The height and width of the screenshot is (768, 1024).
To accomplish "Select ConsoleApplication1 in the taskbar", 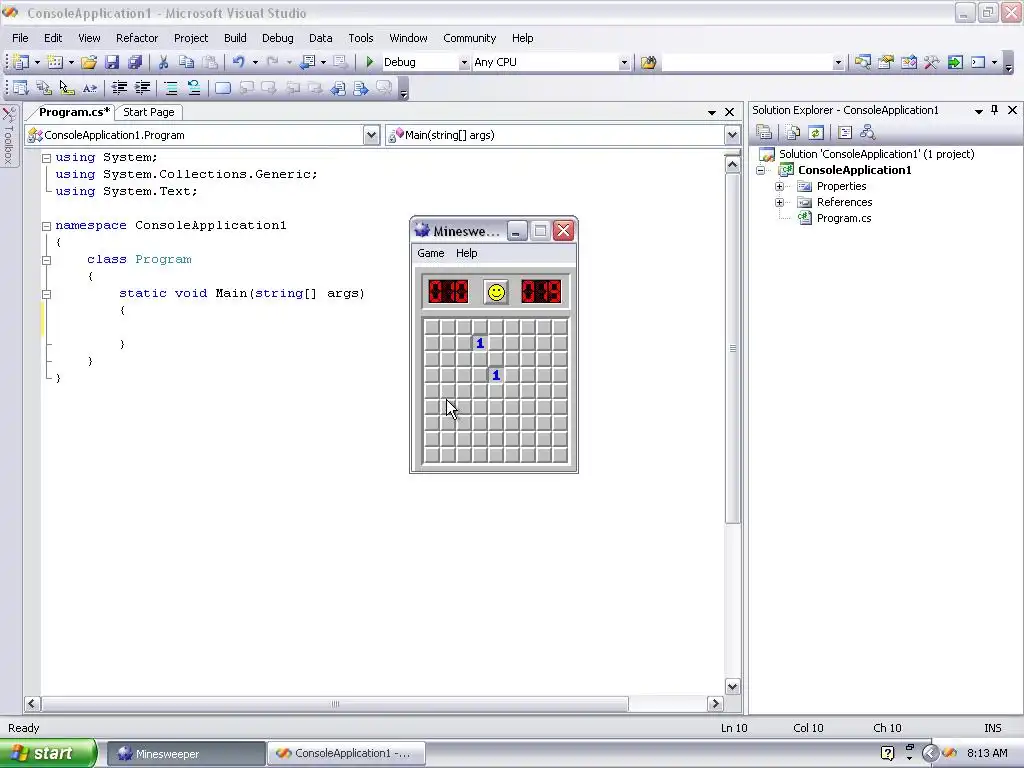I will pos(346,754).
